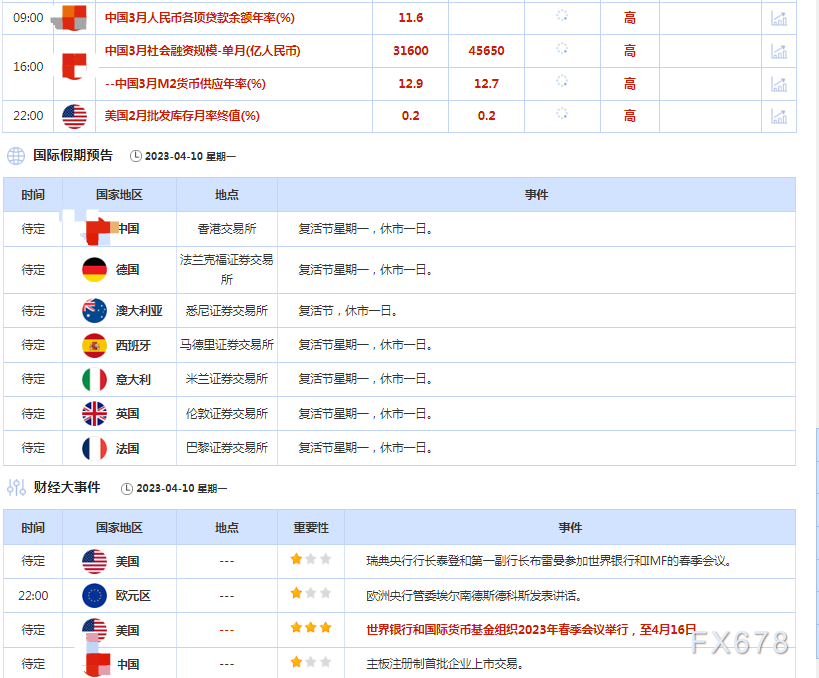Click the globe icon beside 国际假期预告

[15, 156]
